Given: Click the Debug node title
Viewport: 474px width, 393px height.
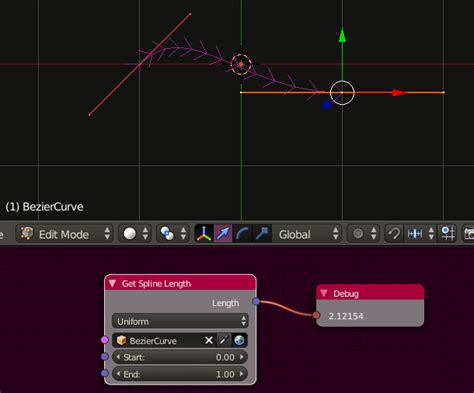Looking at the screenshot, I should click(346, 294).
